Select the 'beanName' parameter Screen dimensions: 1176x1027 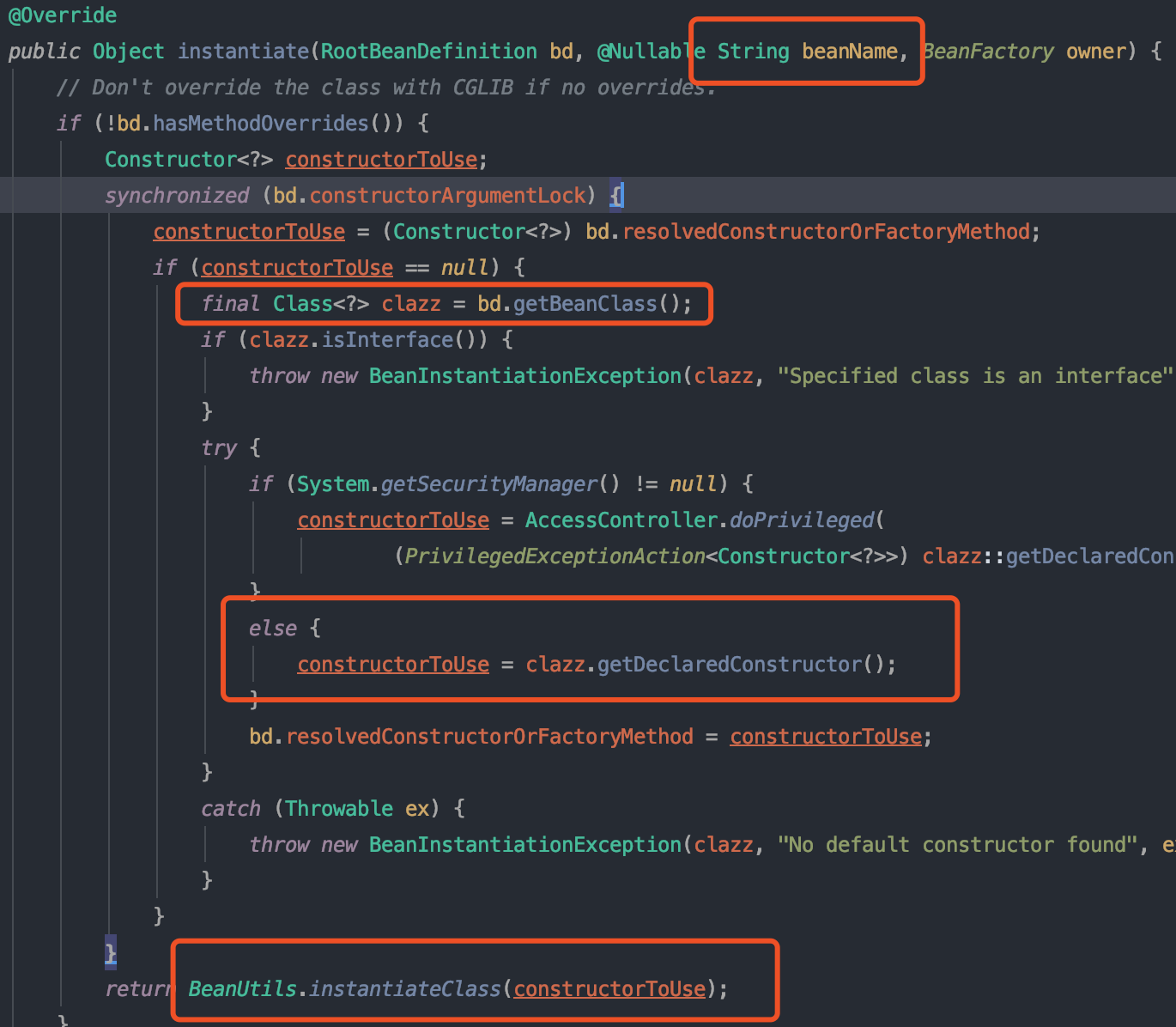[x=850, y=52]
